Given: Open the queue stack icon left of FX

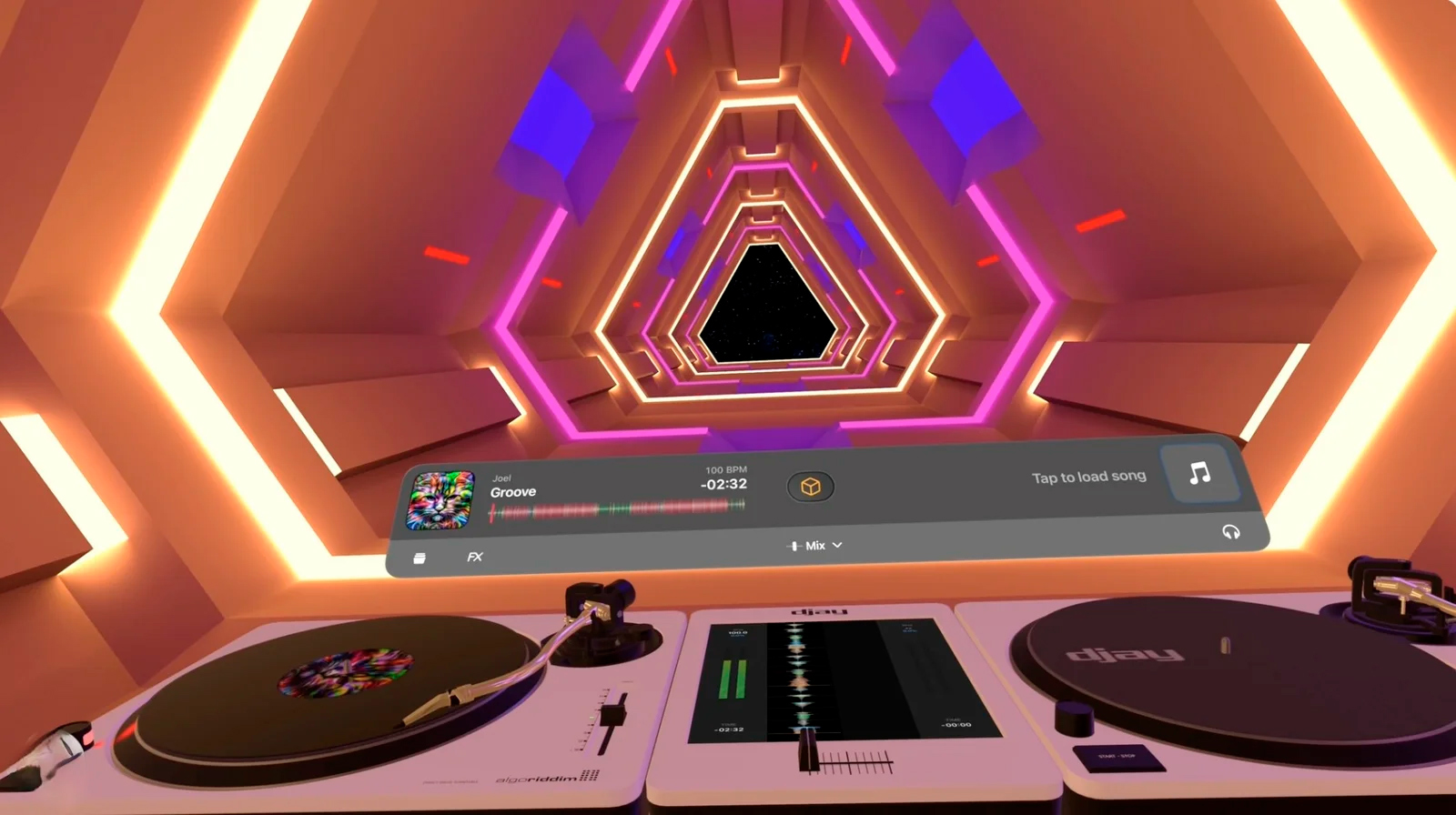Looking at the screenshot, I should (x=420, y=558).
